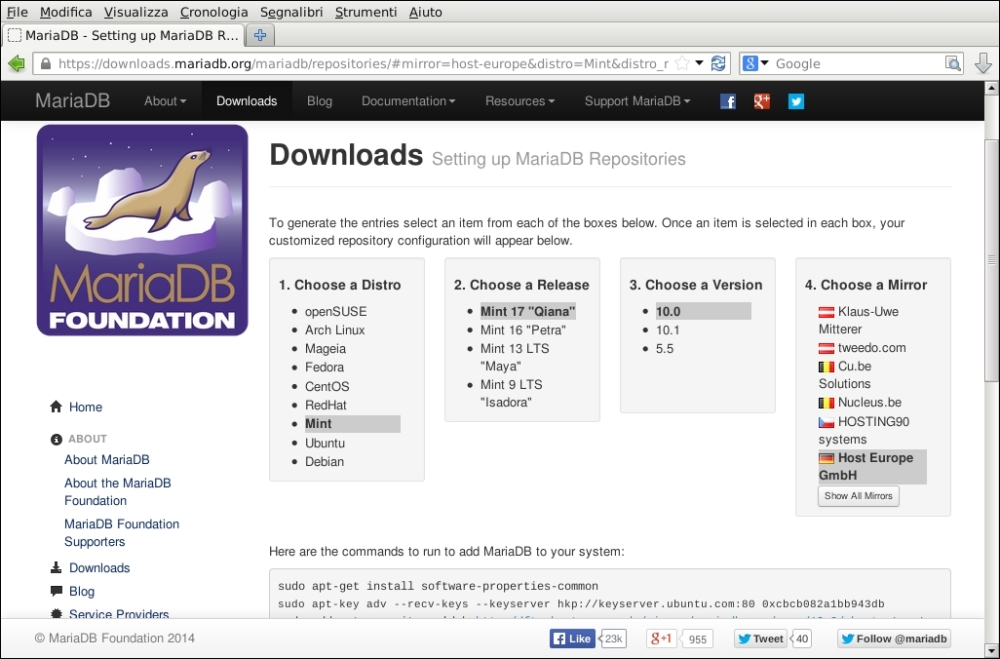Screen dimensions: 1000x659
Task: Expand the Resources navbar dropdown
Action: click(x=520, y=101)
